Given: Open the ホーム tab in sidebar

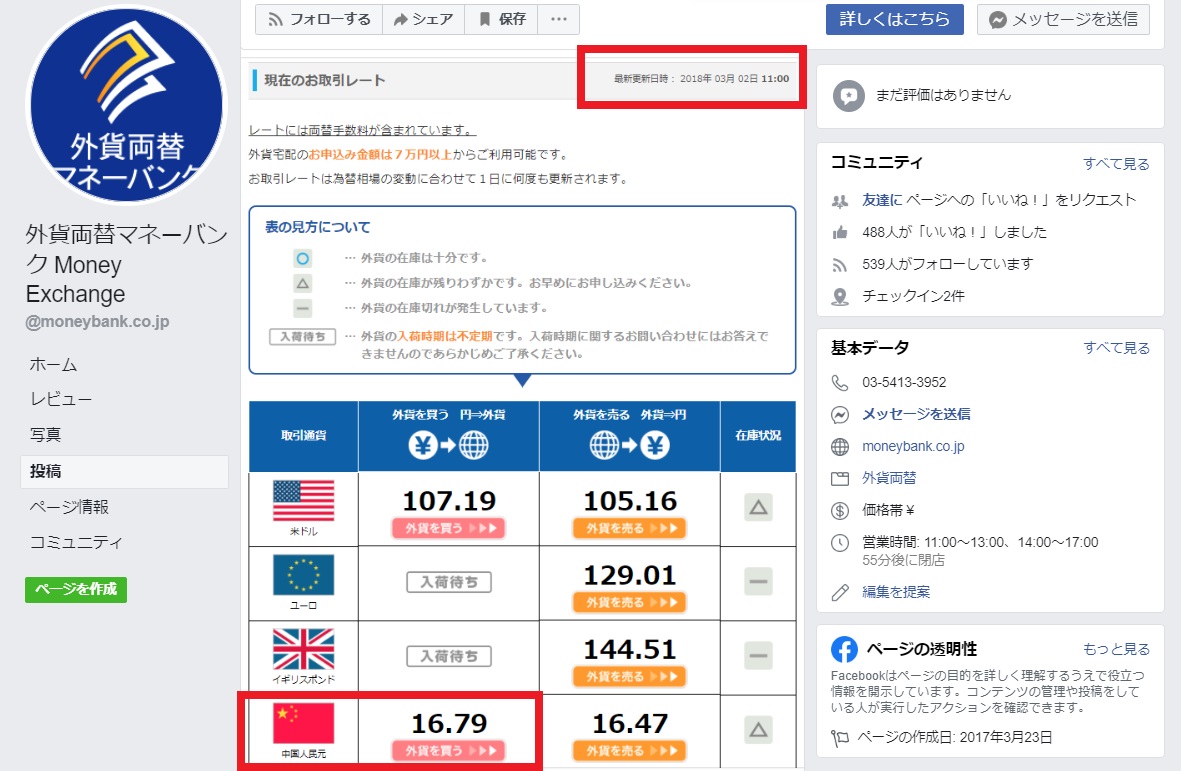Looking at the screenshot, I should (x=53, y=365).
